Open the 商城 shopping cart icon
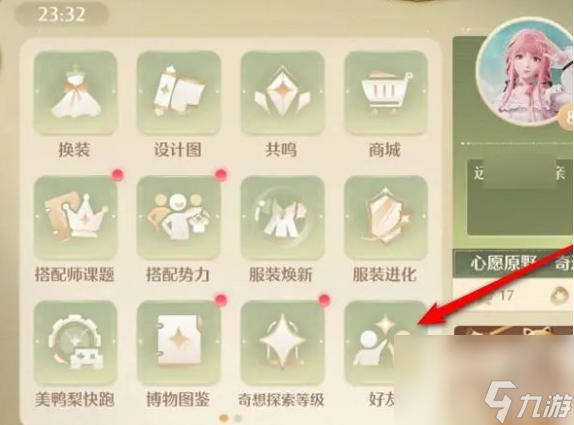 coord(386,93)
